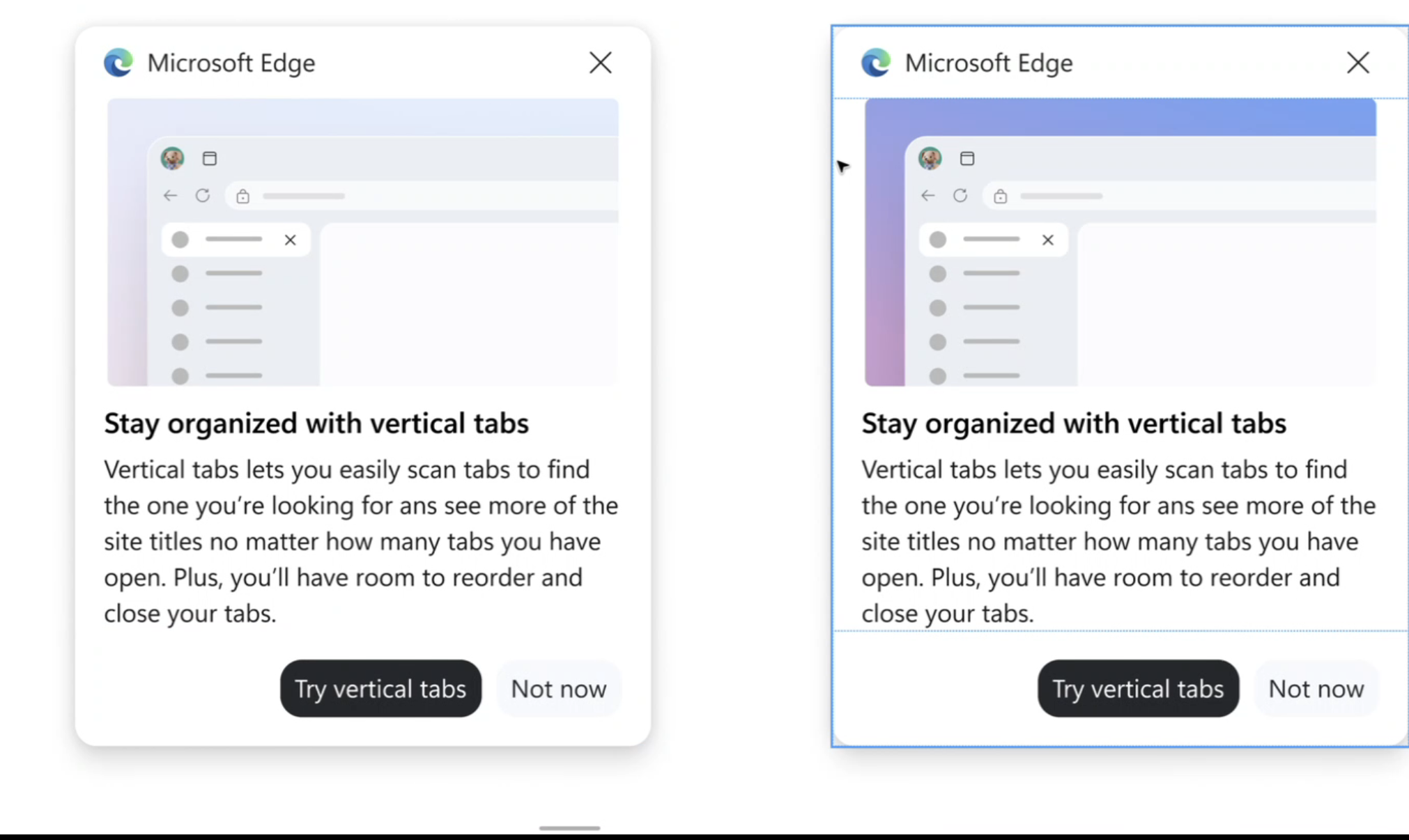Click tab close X in left illustration

[x=291, y=240]
